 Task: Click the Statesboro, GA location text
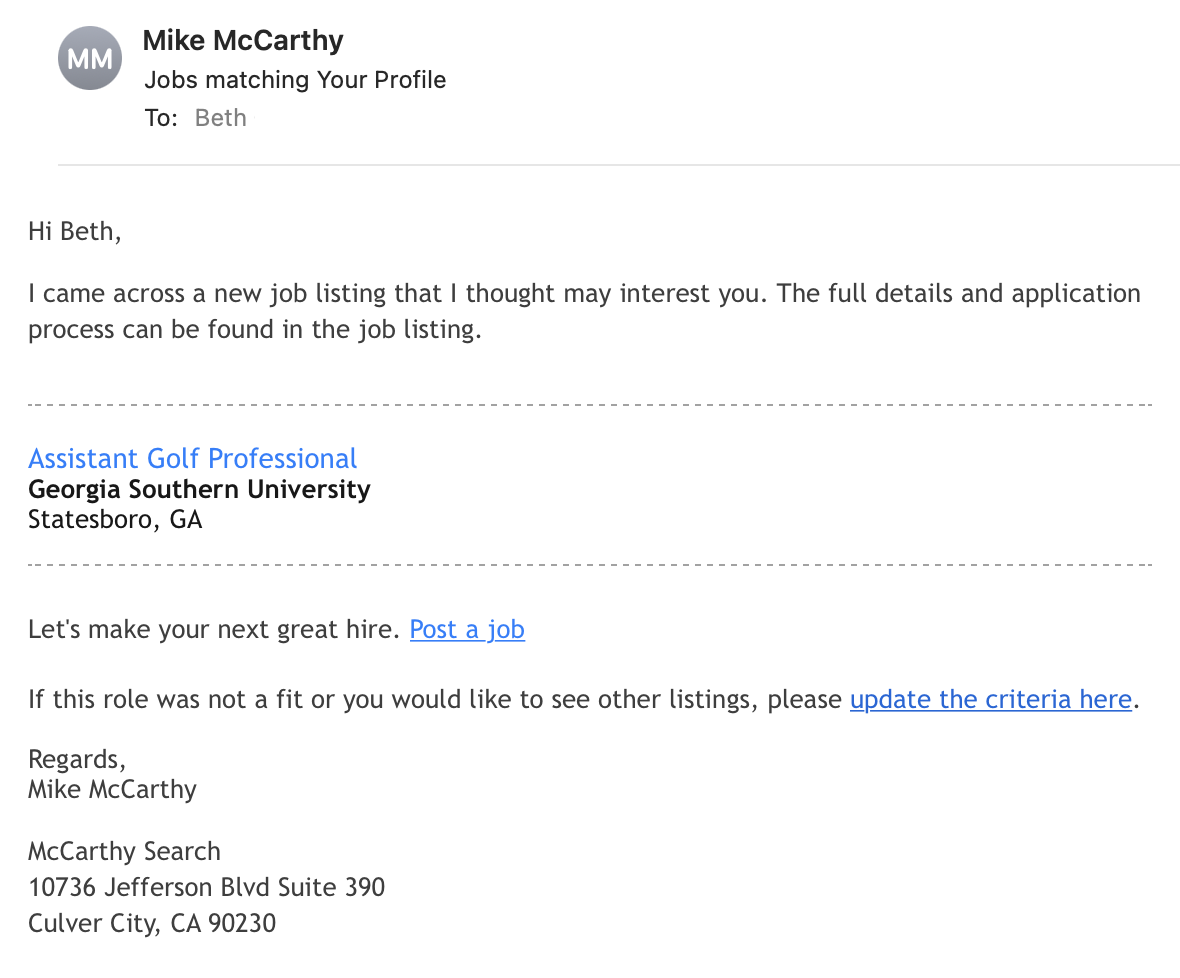[x=115, y=520]
